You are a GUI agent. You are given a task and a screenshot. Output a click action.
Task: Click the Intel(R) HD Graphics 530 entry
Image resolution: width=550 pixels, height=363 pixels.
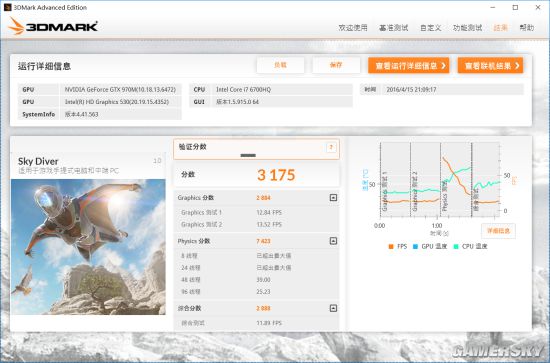[x=117, y=102]
